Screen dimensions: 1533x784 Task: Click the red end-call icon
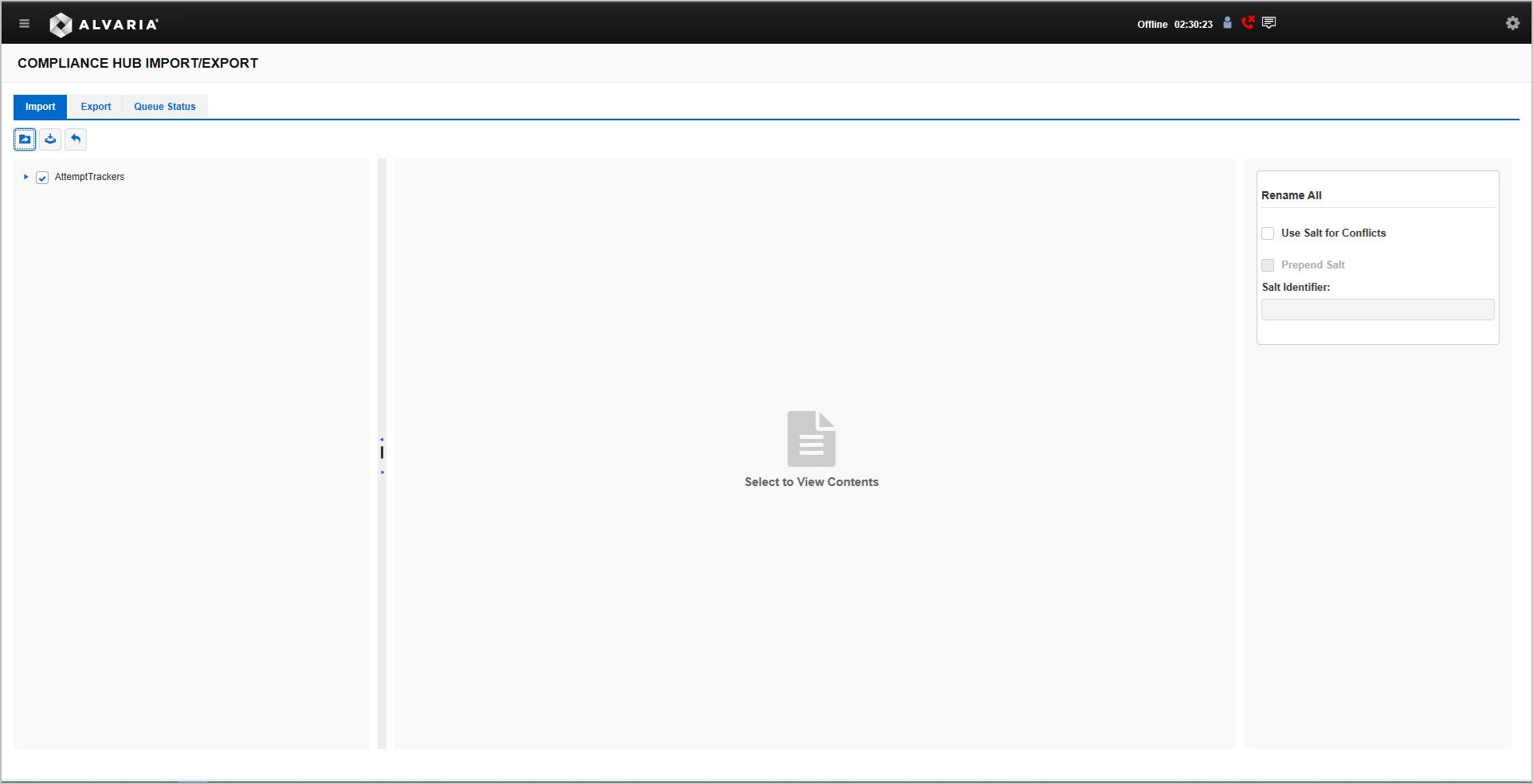click(x=1248, y=23)
